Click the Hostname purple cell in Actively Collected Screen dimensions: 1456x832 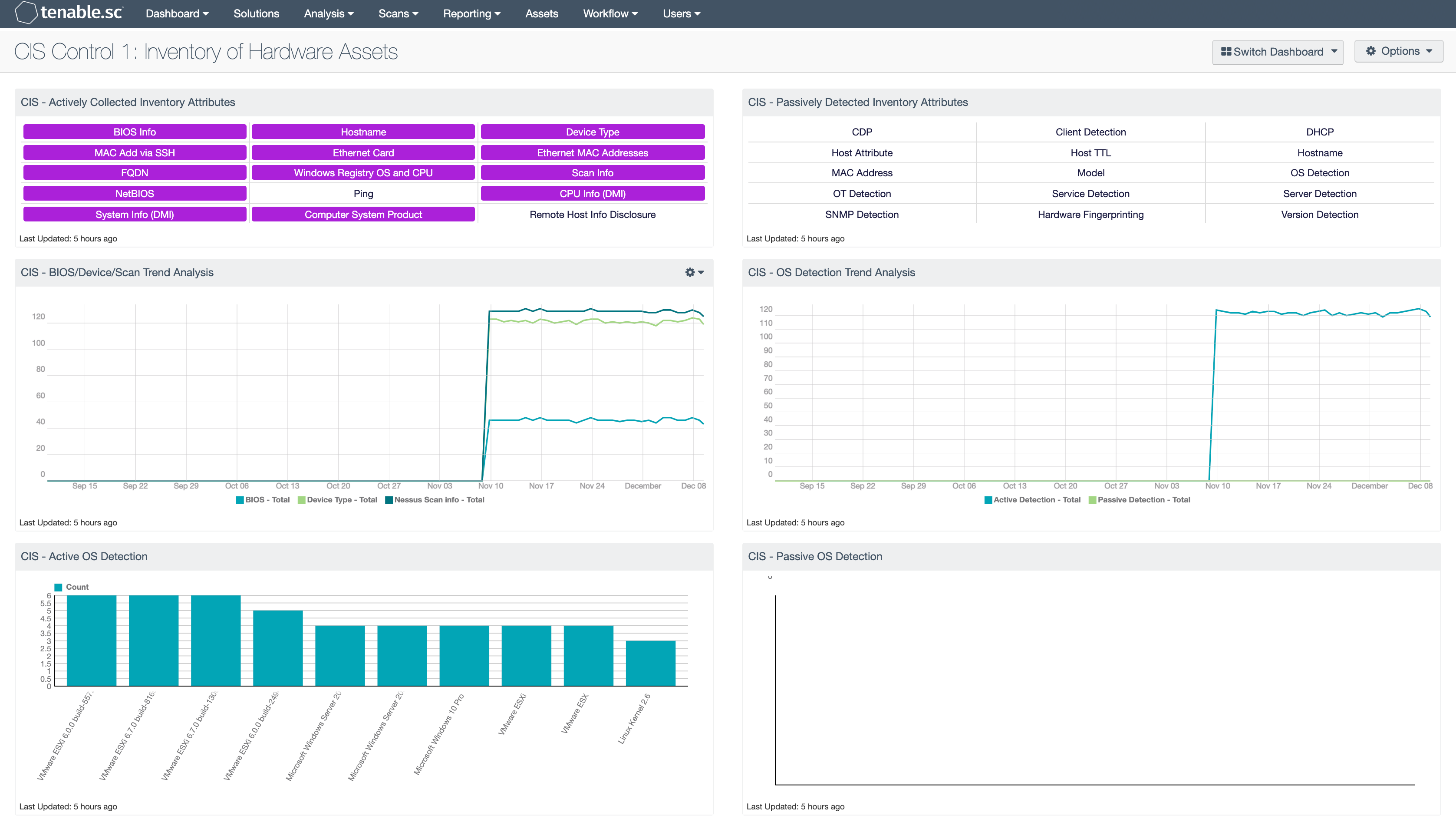[x=363, y=132]
